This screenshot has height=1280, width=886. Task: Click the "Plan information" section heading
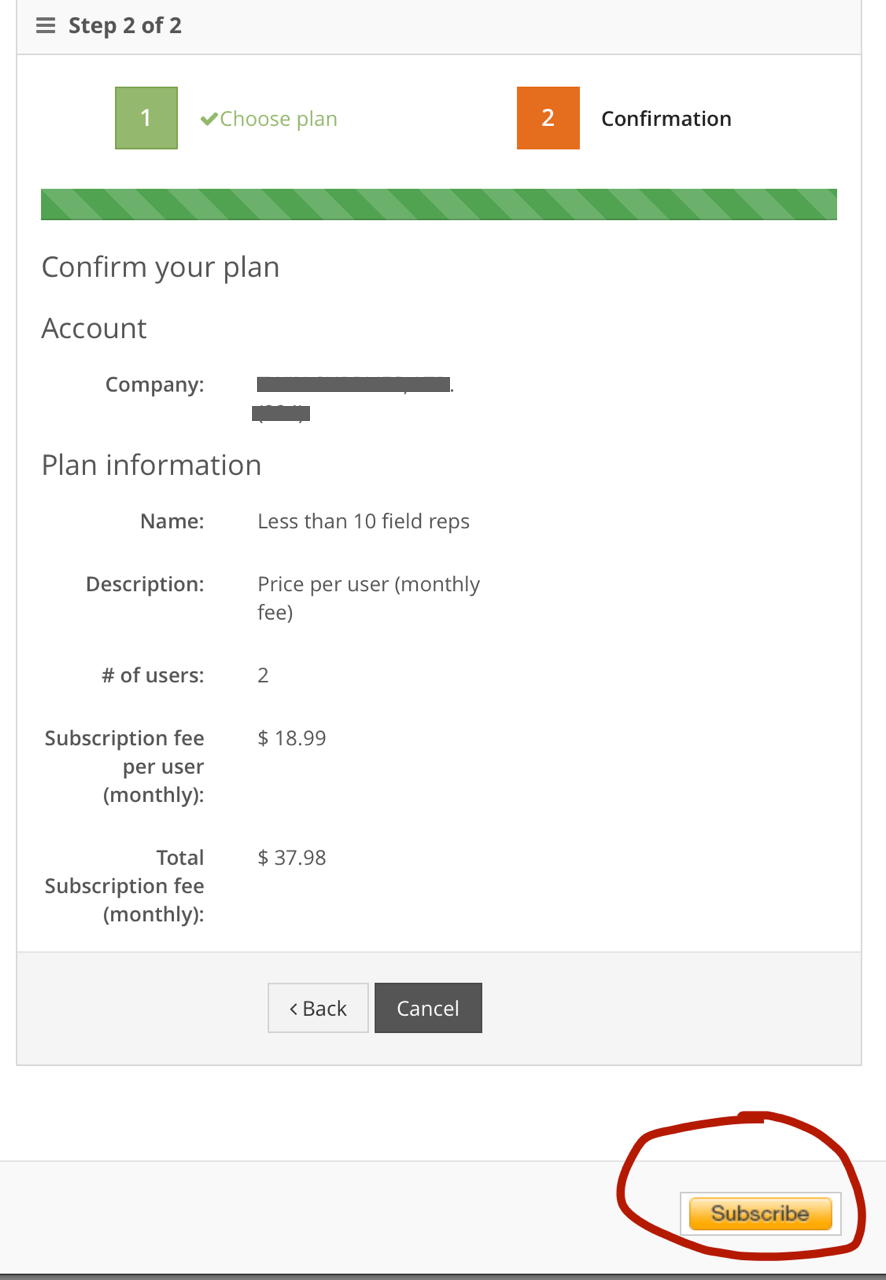151,465
